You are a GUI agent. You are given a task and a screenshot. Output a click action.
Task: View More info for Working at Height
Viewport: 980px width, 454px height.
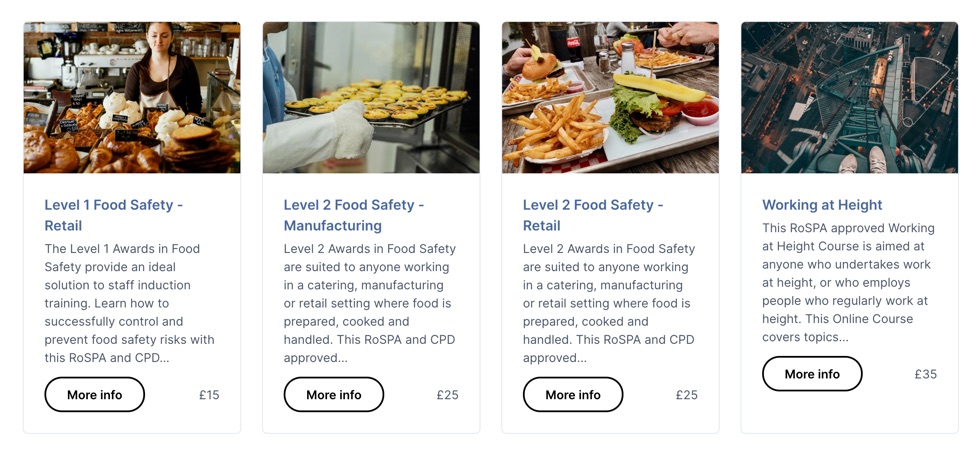(812, 374)
